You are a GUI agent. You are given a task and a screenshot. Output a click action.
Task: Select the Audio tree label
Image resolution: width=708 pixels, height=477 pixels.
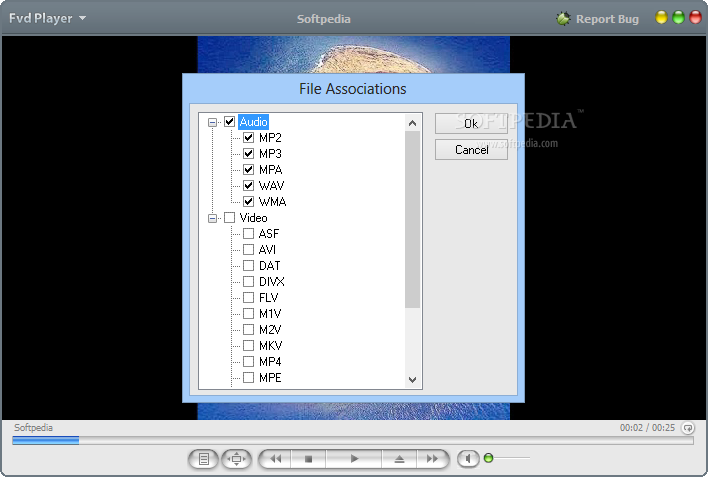point(253,122)
